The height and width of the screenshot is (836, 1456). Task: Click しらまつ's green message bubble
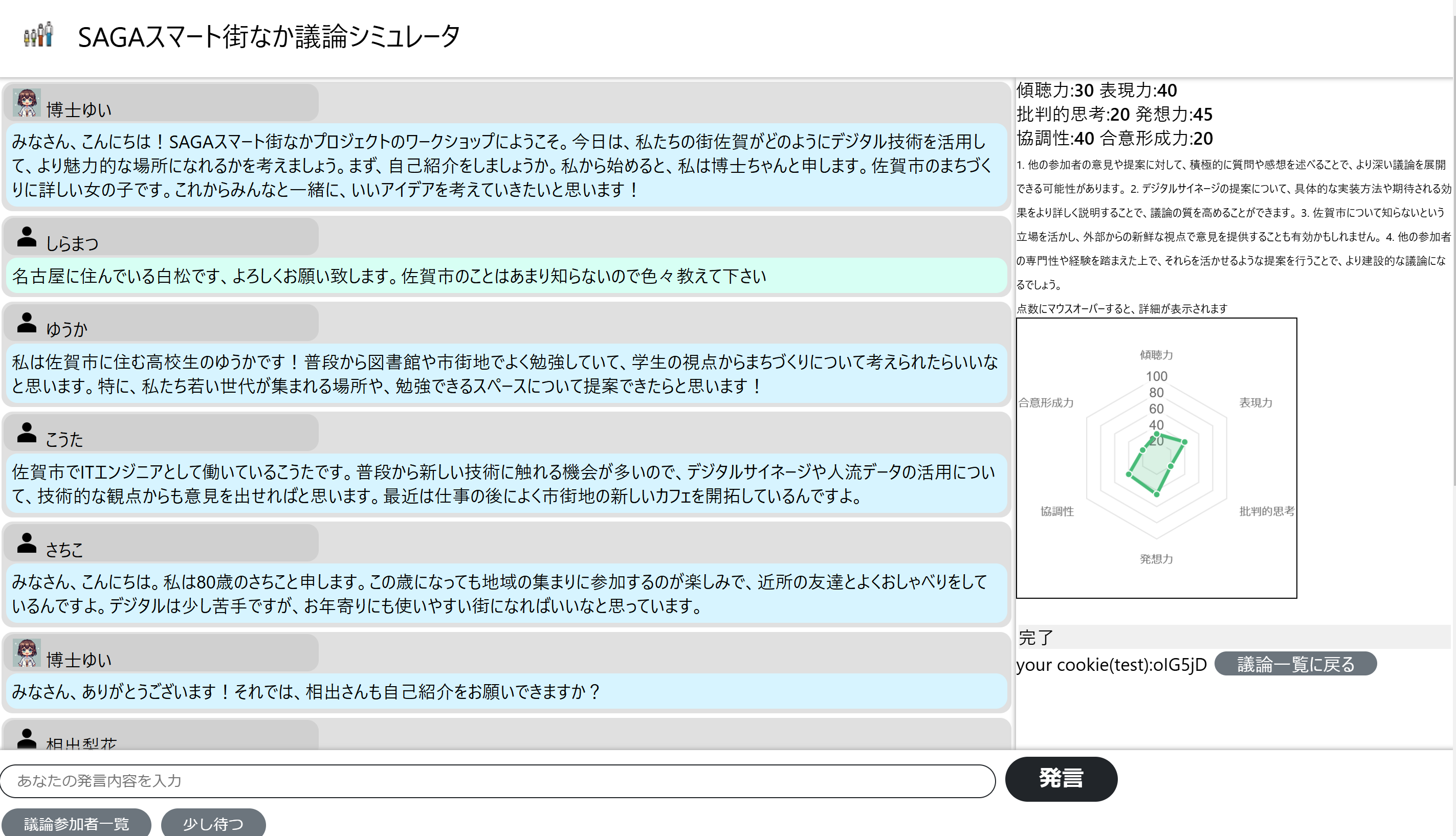(505, 276)
